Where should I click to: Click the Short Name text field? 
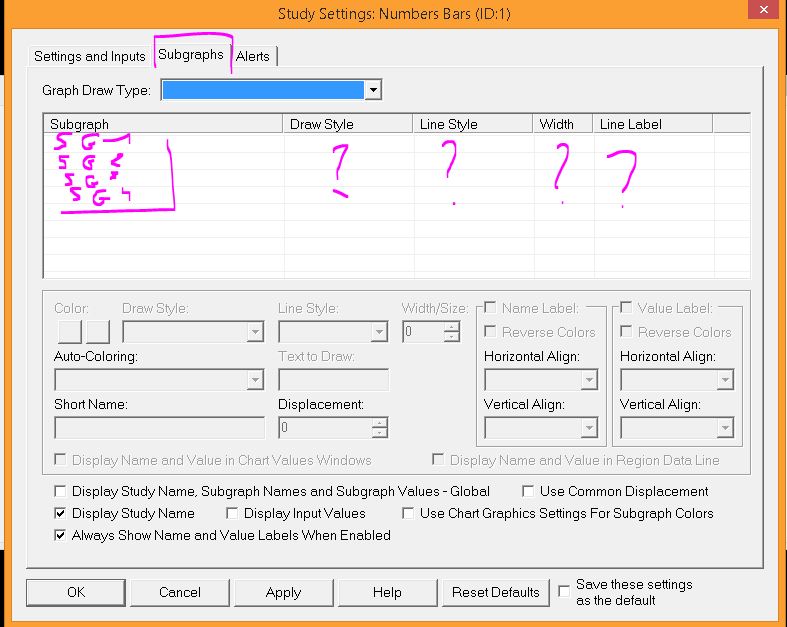click(x=159, y=428)
